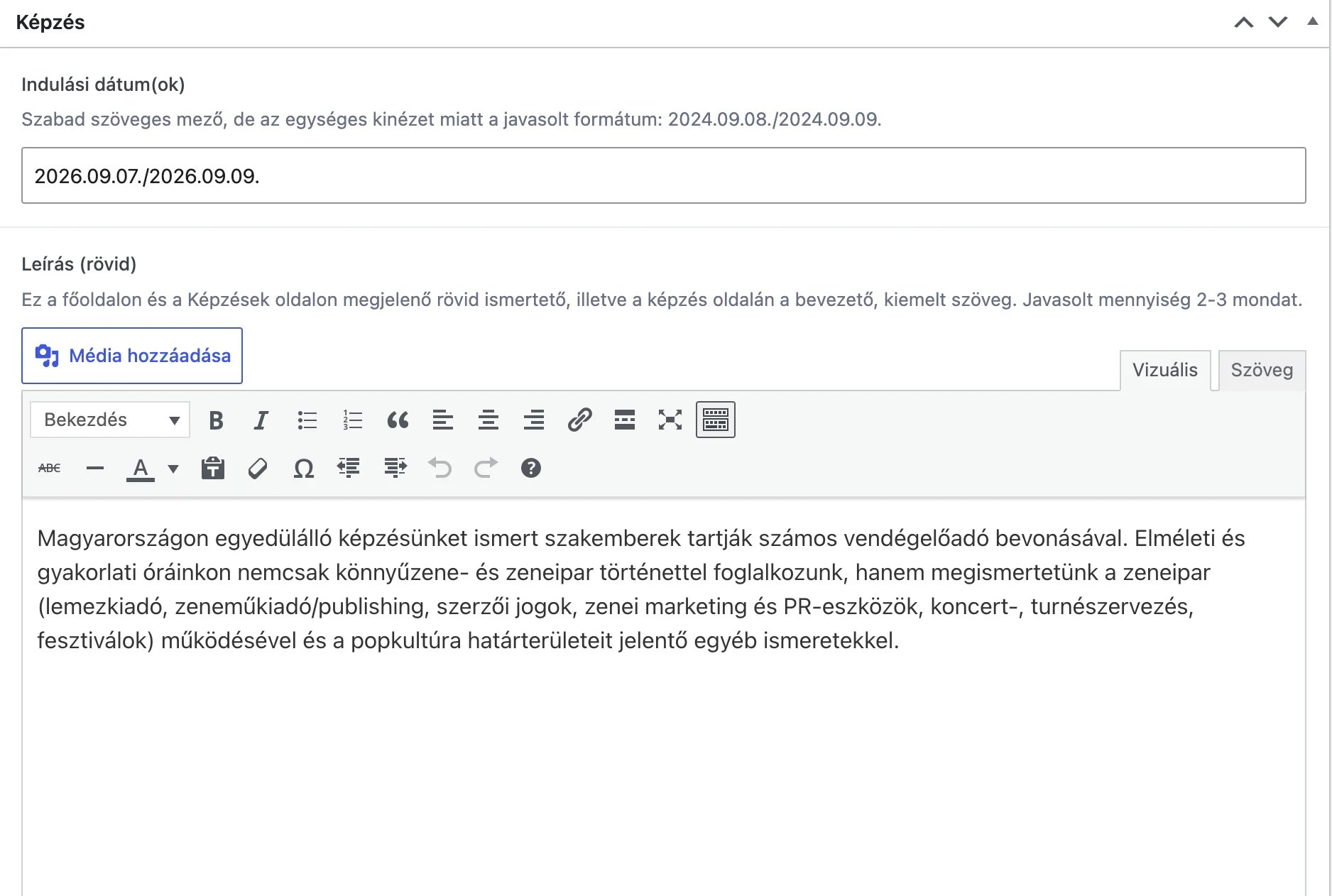Center align the text
Viewport: 1332px width, 896px height.
coord(488,420)
